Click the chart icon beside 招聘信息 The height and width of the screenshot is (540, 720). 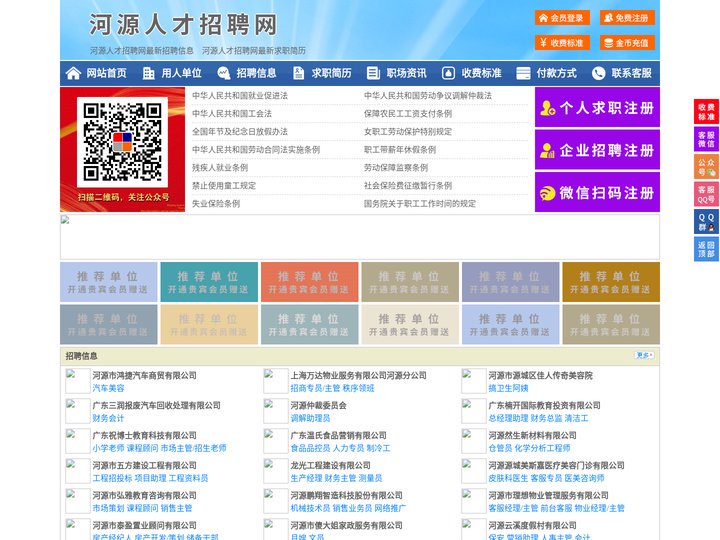223,73
